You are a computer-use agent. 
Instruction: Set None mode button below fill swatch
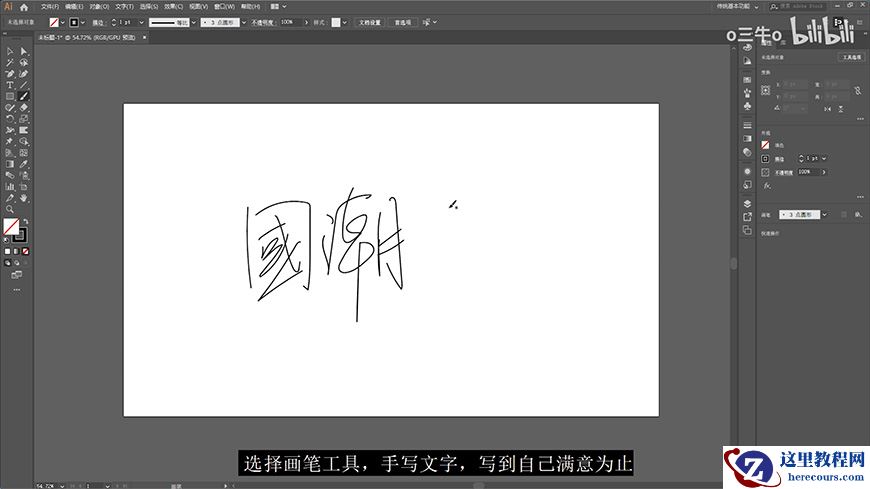[x=26, y=251]
